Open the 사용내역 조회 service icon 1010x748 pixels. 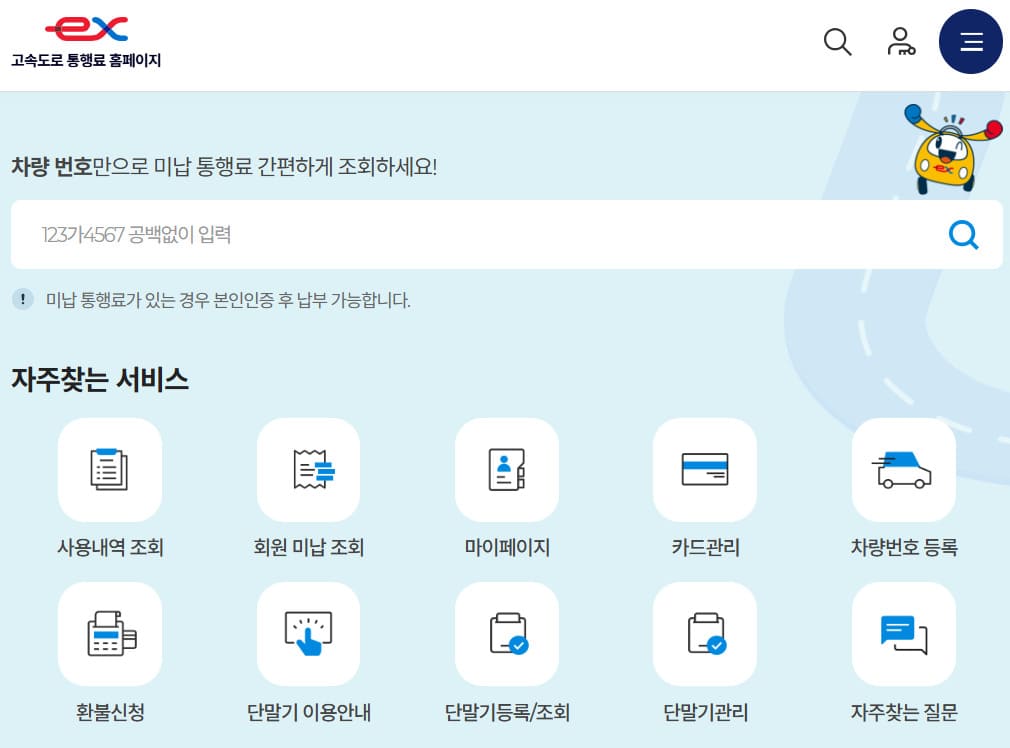tap(110, 470)
